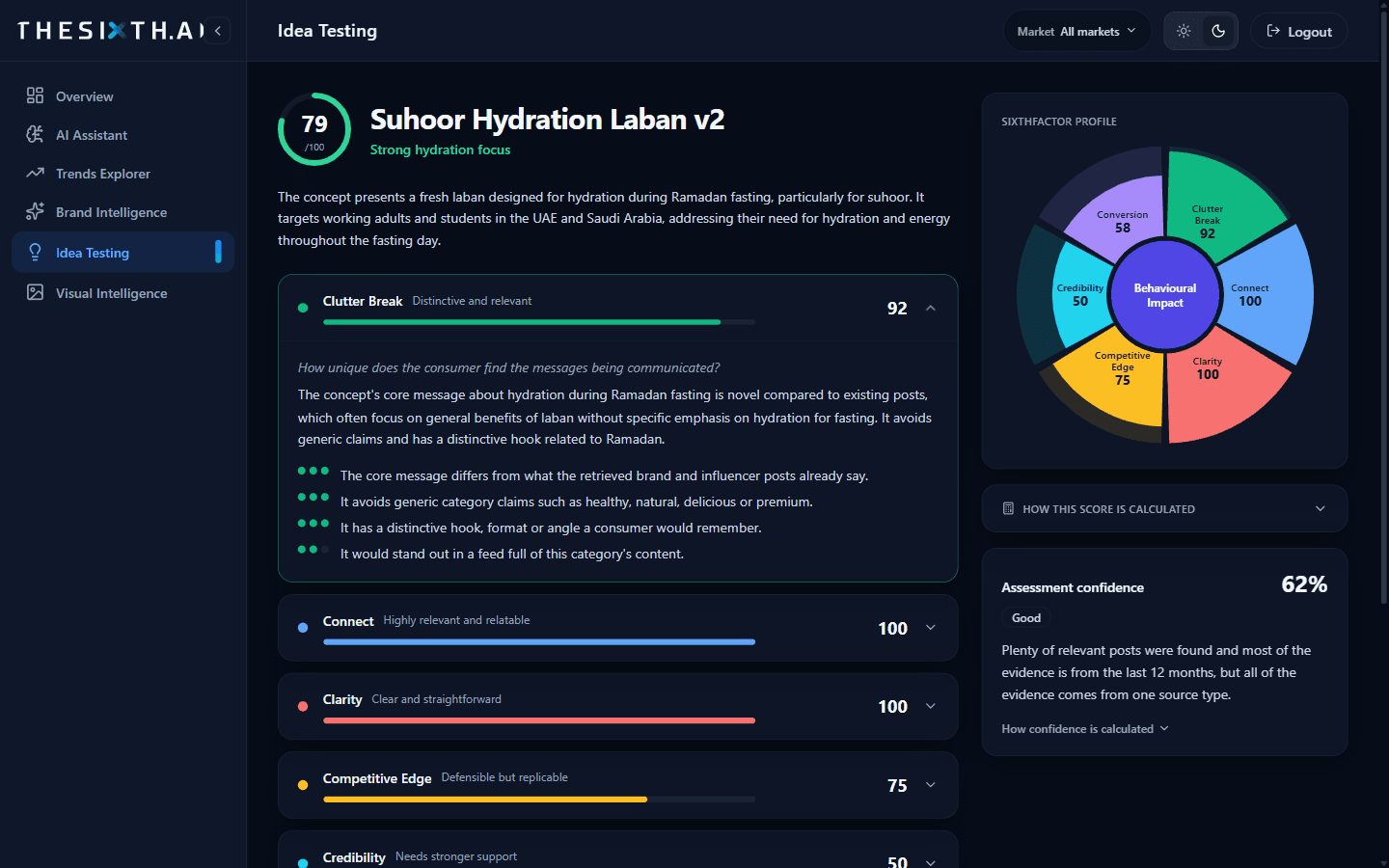Expand the Credibility score section
1389x868 pixels.
(931, 861)
